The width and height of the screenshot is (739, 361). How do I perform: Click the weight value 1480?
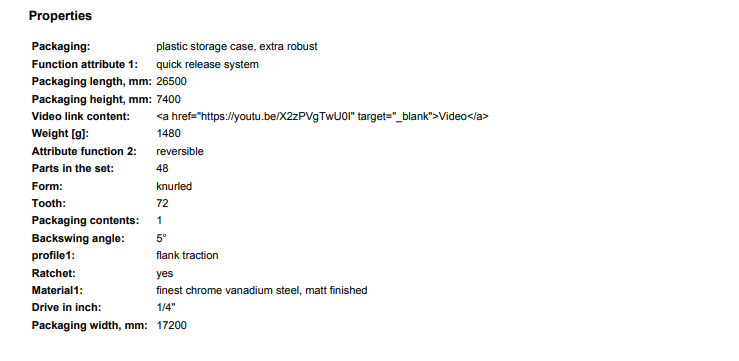(168, 133)
